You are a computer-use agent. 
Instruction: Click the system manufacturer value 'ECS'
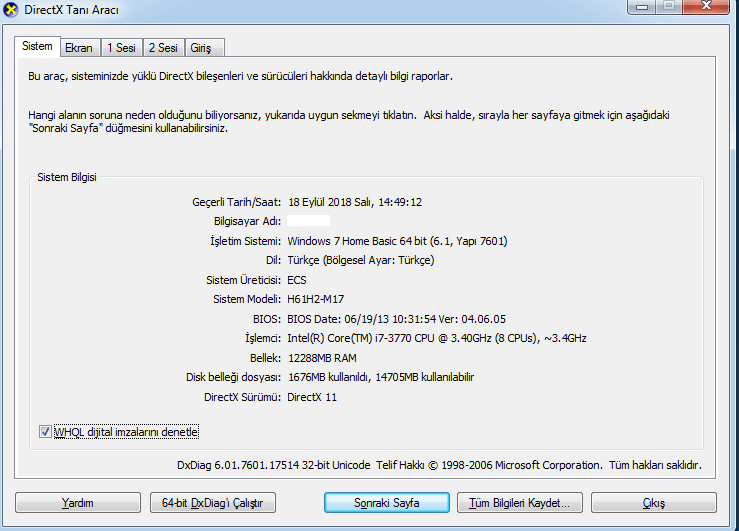point(297,280)
